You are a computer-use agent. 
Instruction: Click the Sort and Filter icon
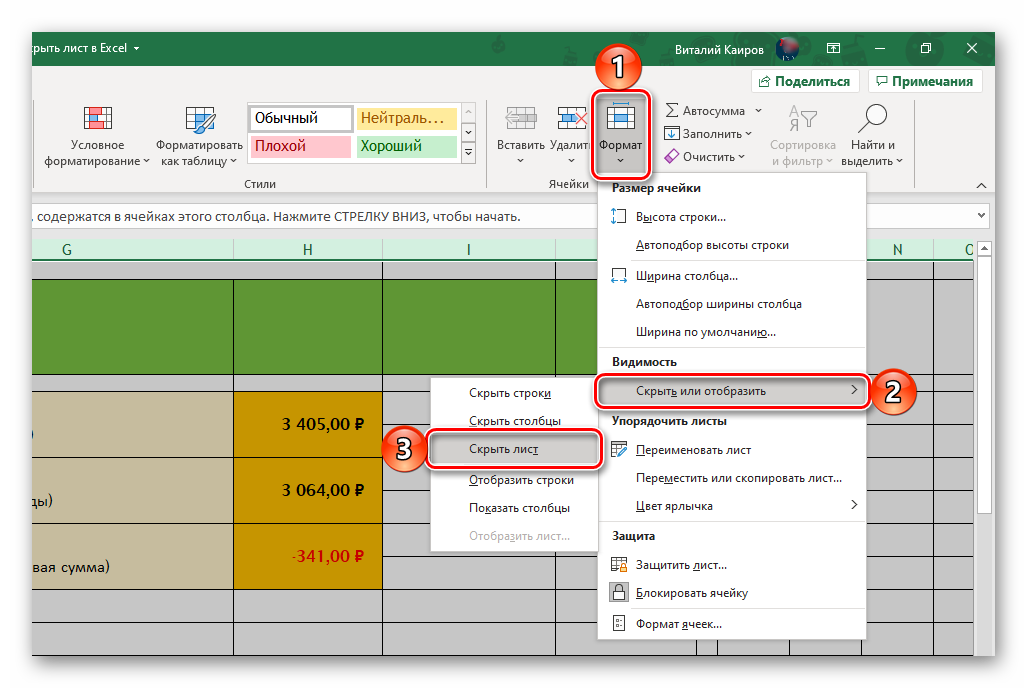[802, 119]
